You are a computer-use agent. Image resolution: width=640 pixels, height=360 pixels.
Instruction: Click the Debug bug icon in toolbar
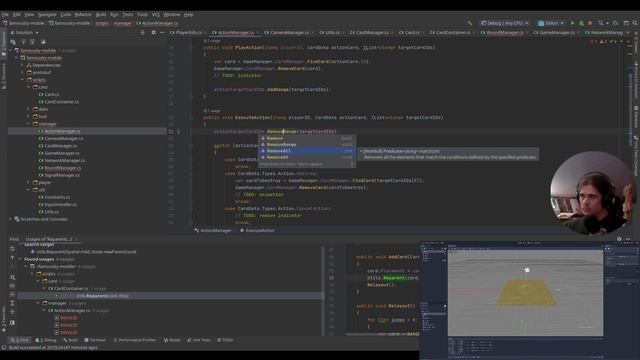[x=581, y=23]
